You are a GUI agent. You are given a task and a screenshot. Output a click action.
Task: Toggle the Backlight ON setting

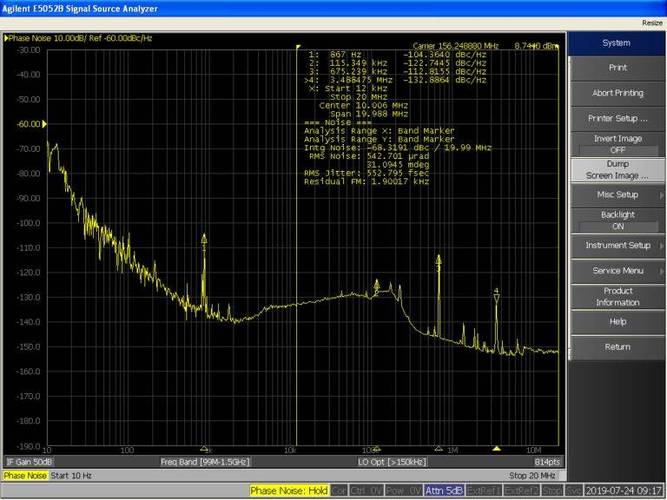617,220
